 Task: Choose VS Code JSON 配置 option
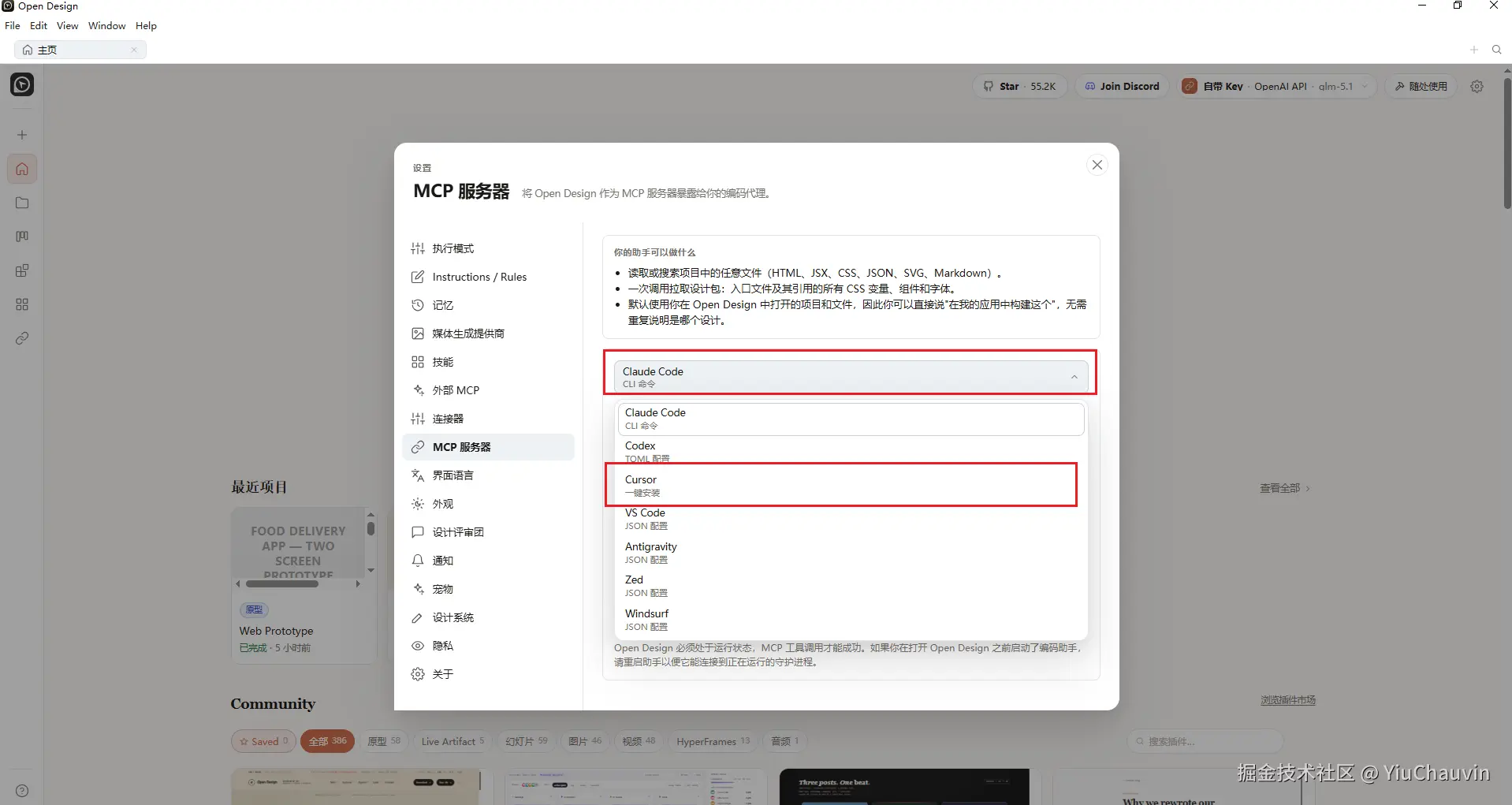point(851,519)
